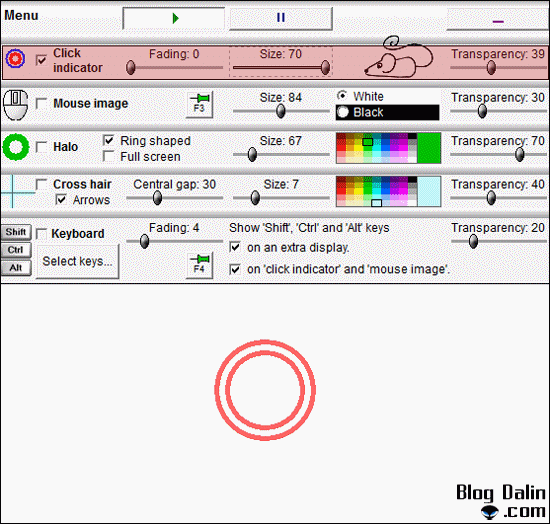The image size is (550, 524).
Task: Open the Select keys... button
Action: pos(78,262)
